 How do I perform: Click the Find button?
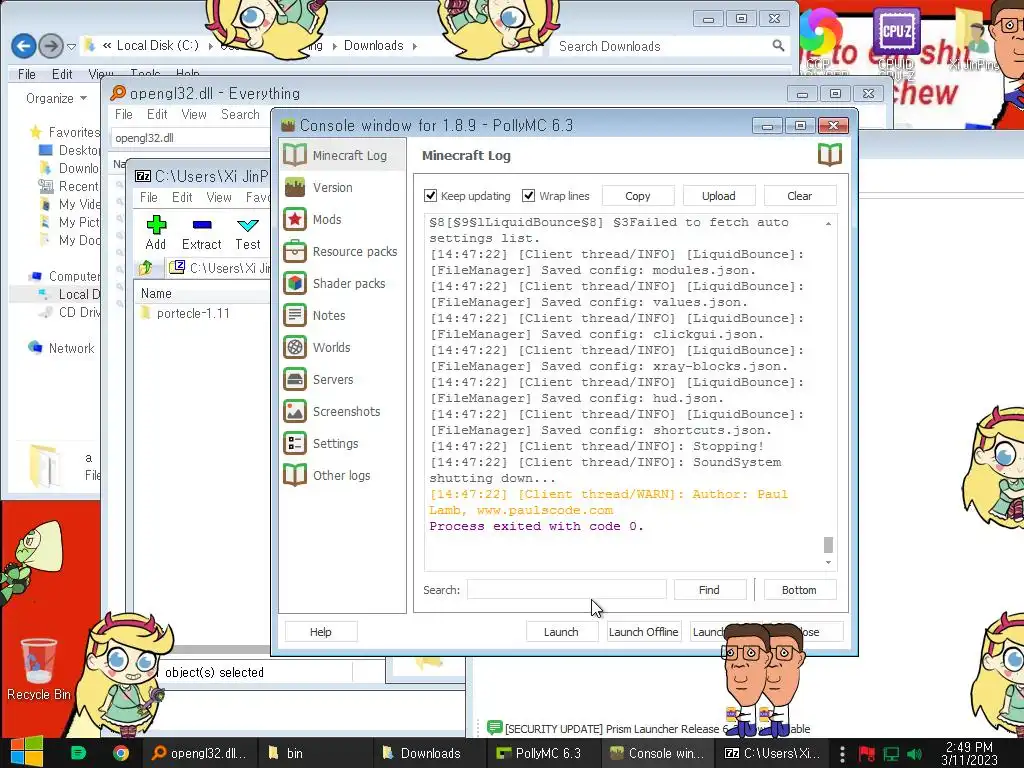709,590
